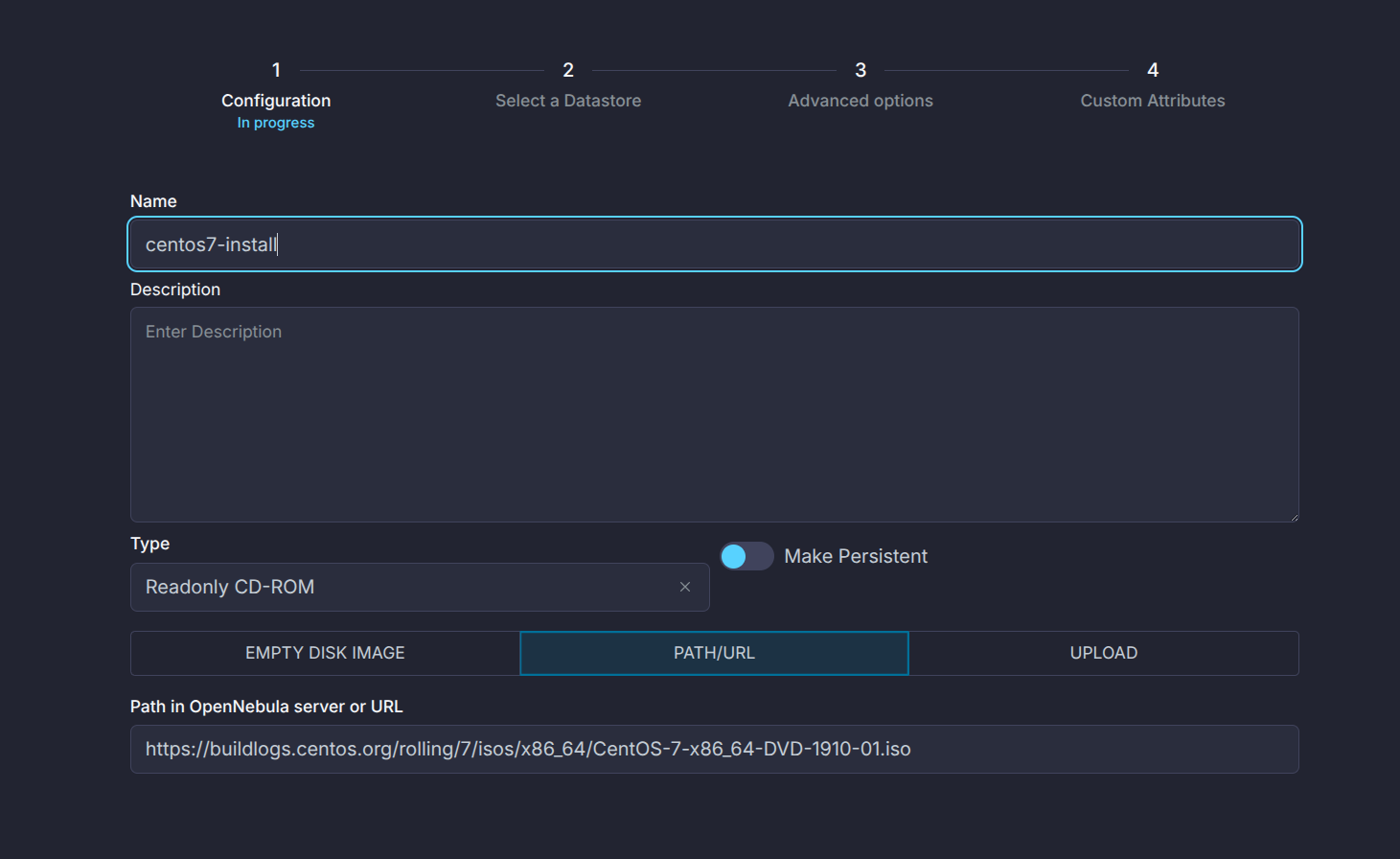Focus the Name field containing centos7-install

(x=715, y=244)
